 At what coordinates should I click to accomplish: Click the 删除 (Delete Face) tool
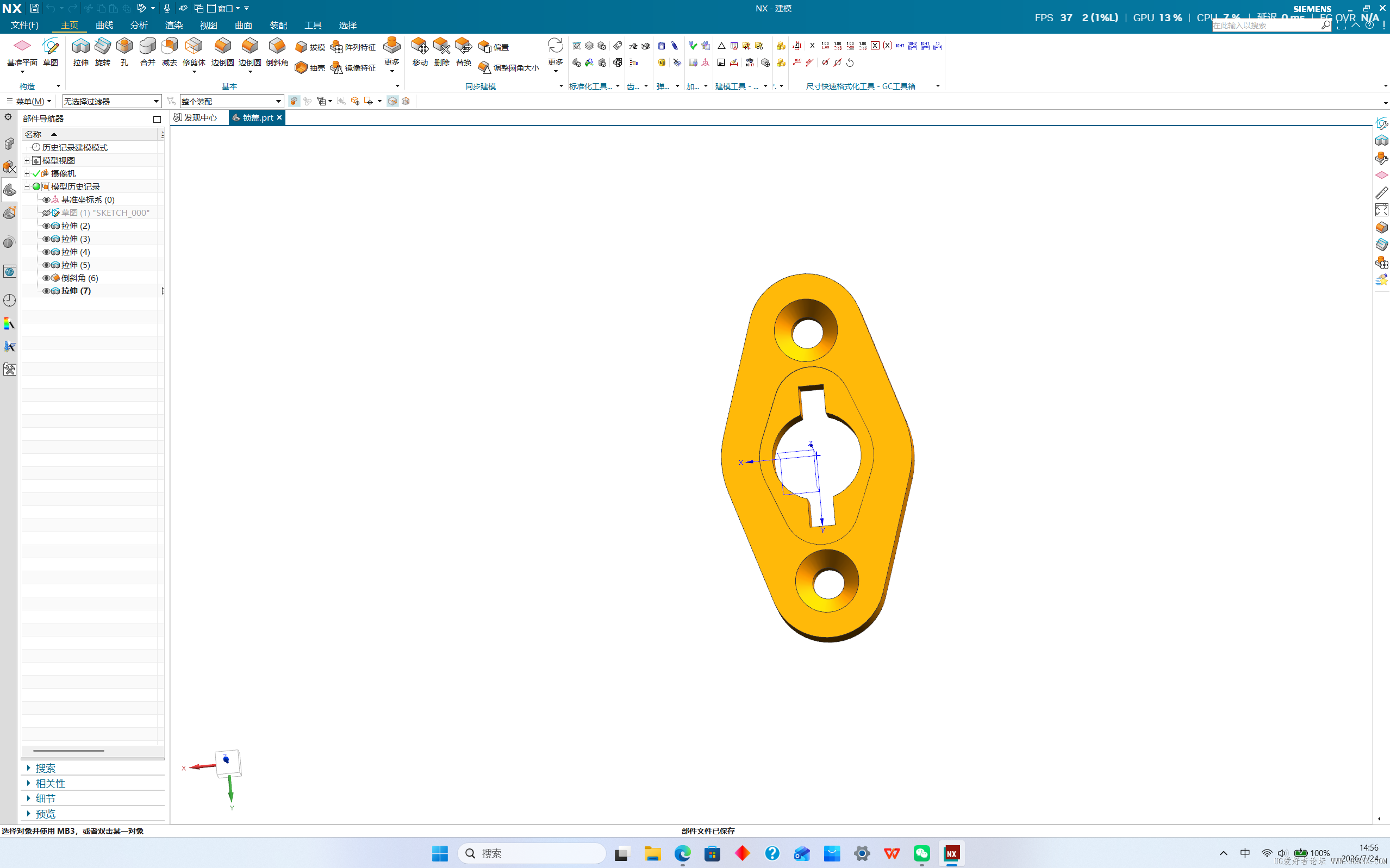click(x=441, y=52)
